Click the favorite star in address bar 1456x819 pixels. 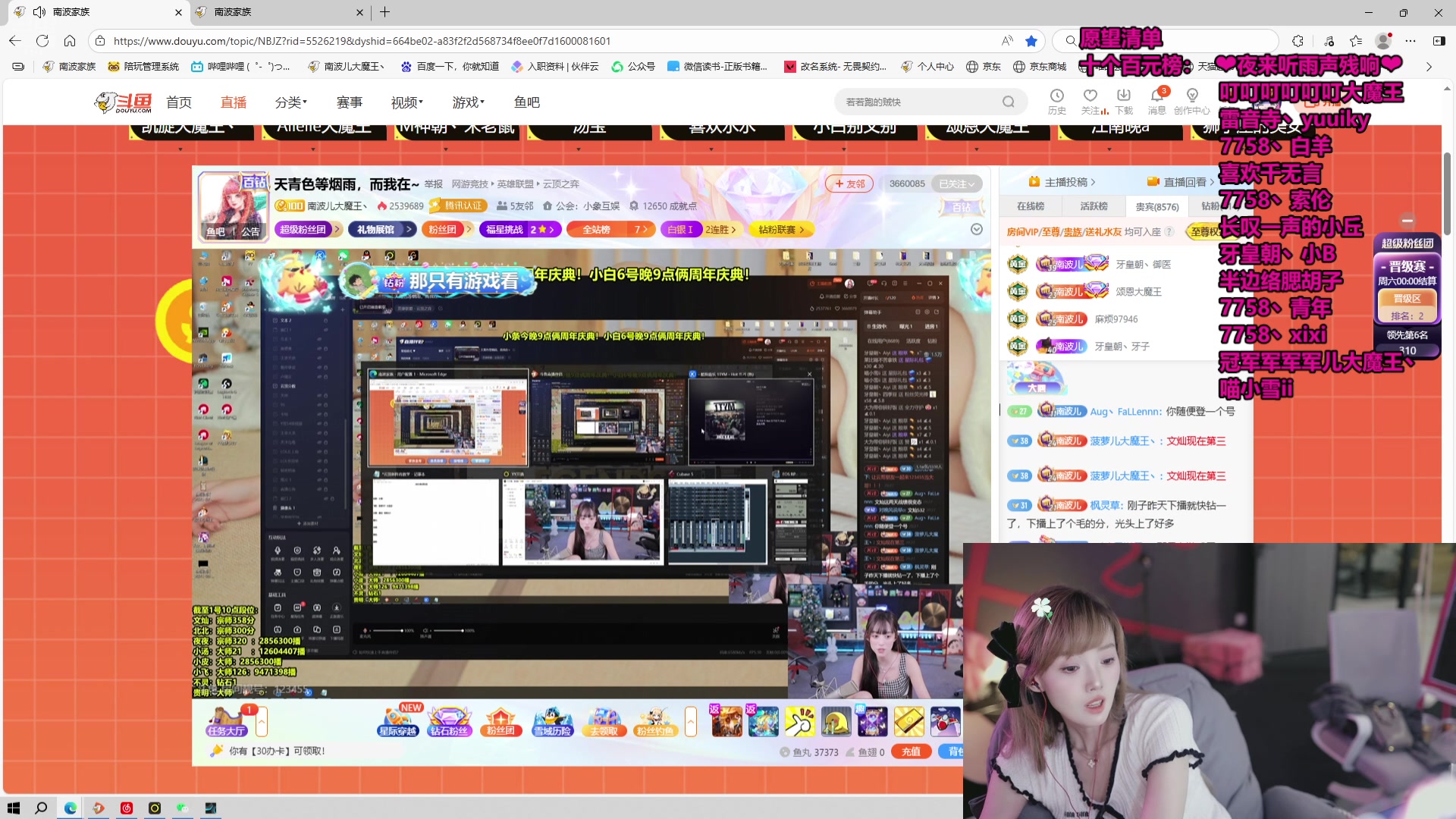[x=1031, y=41]
